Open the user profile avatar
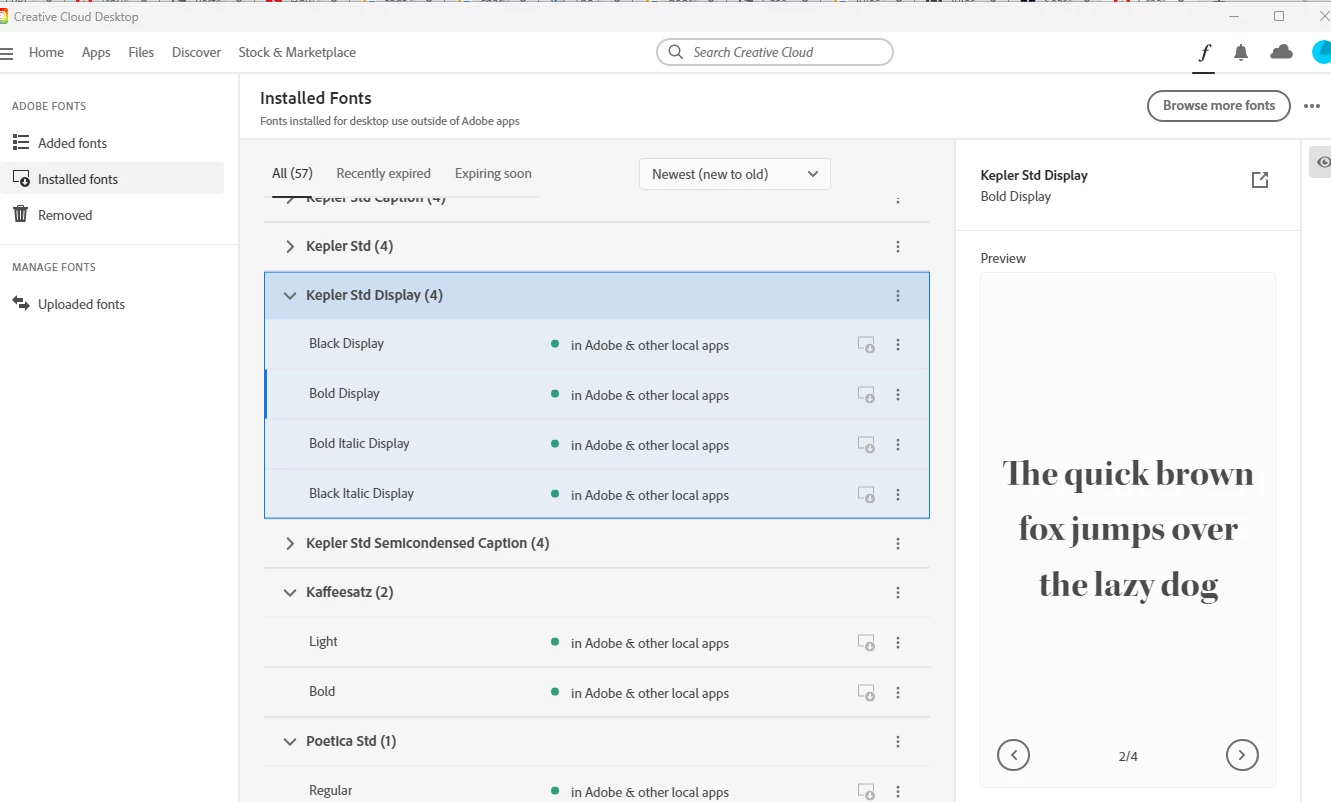Screen dimensions: 1331x802 (x=1322, y=52)
